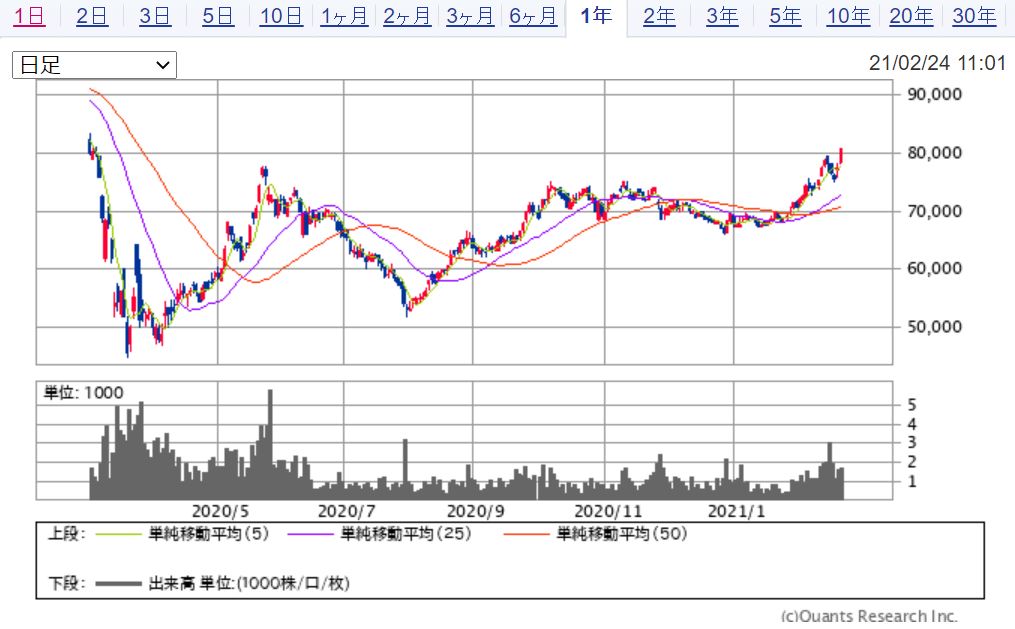Click the 下段: legend row label

tap(66, 583)
